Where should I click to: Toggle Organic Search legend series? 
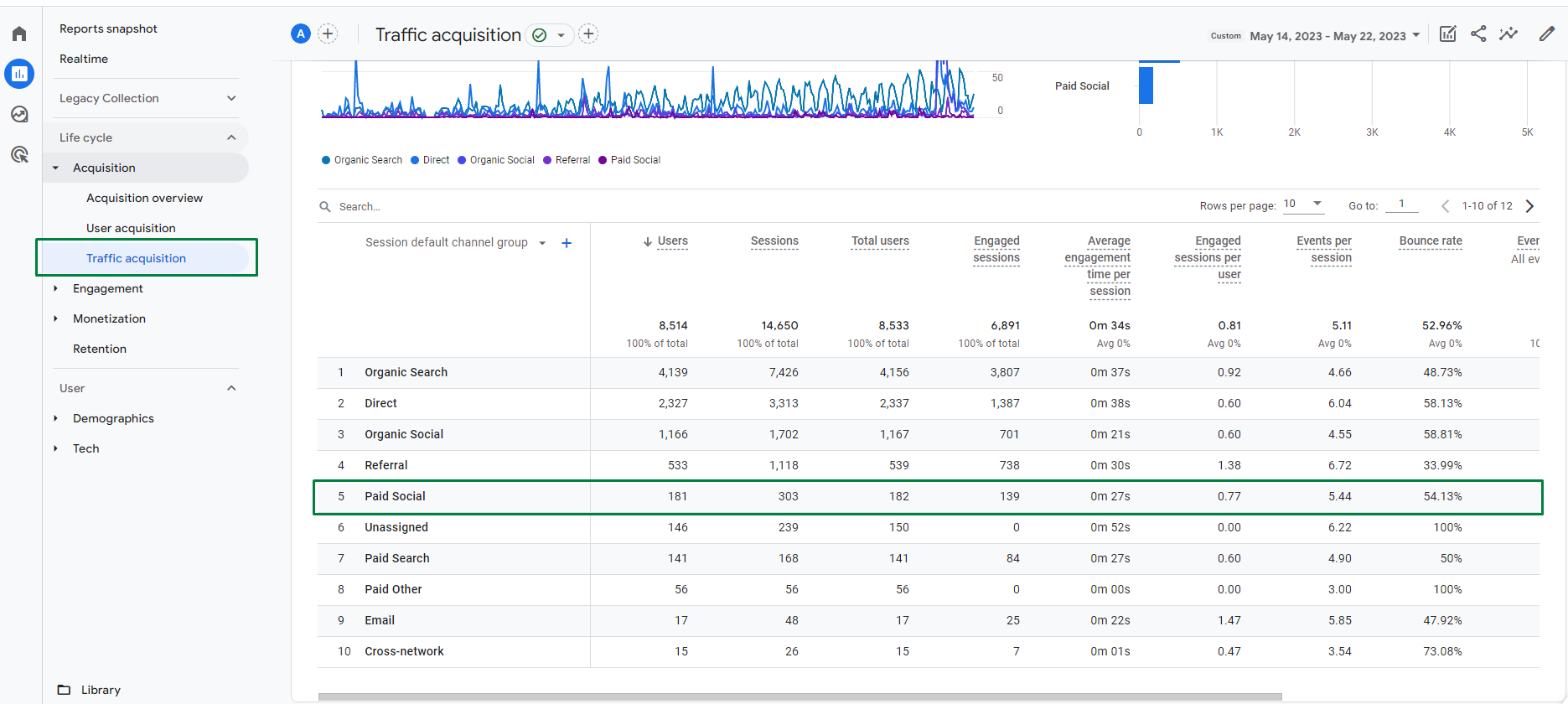click(x=362, y=160)
